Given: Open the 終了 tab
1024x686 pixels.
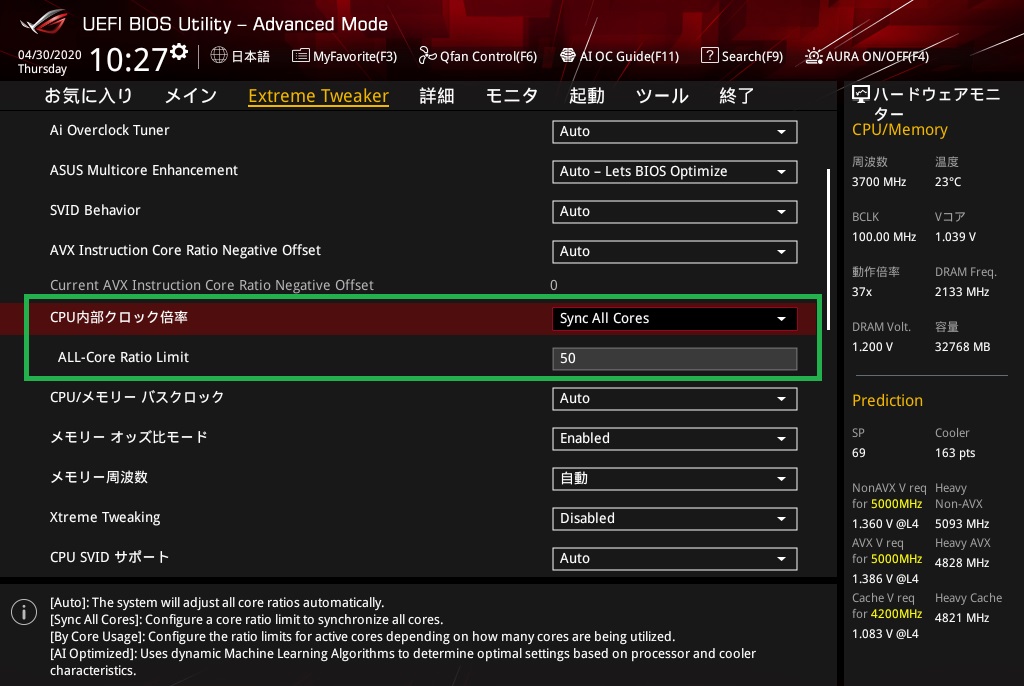Looking at the screenshot, I should (737, 95).
